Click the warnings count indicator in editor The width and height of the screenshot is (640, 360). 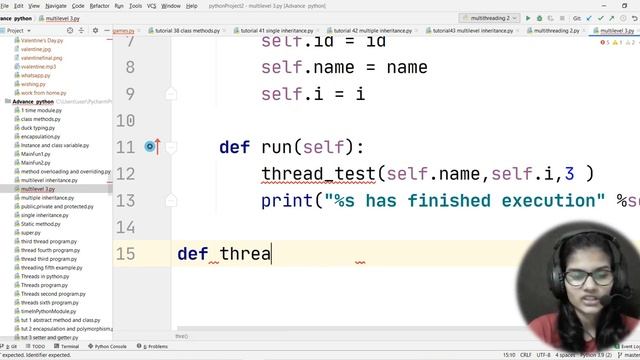coord(618,42)
